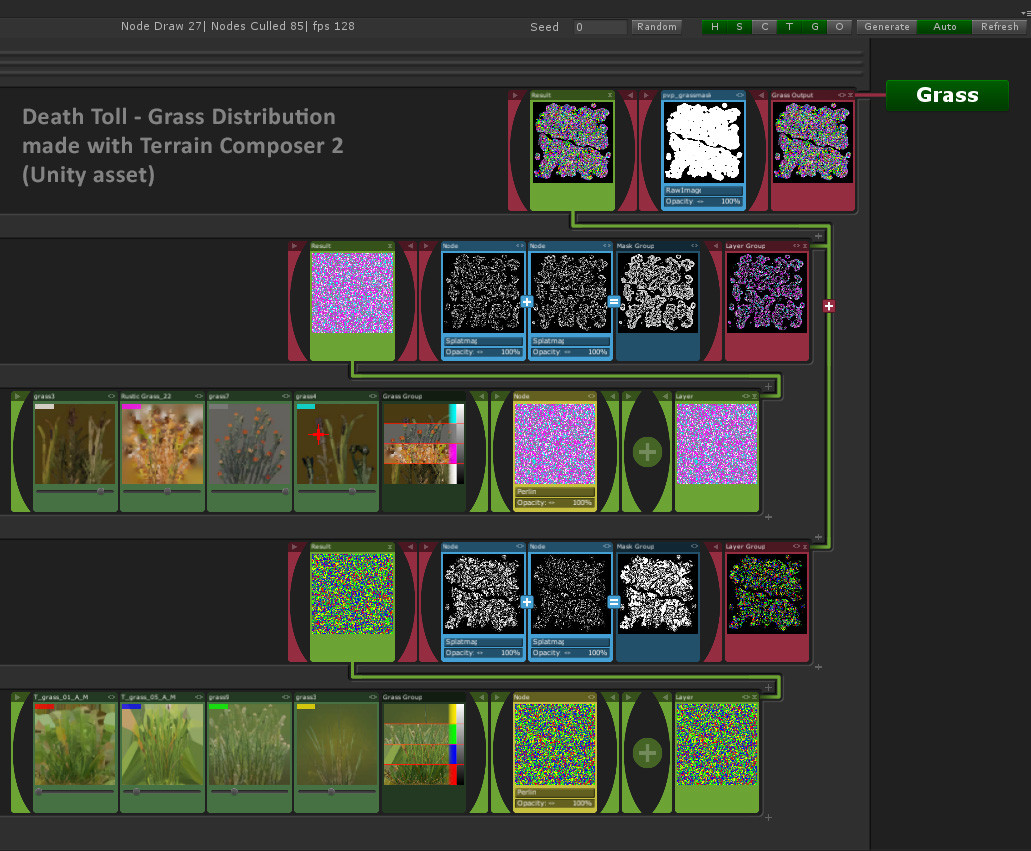This screenshot has width=1031, height=851.
Task: Toggle the H output button
Action: coord(715,27)
